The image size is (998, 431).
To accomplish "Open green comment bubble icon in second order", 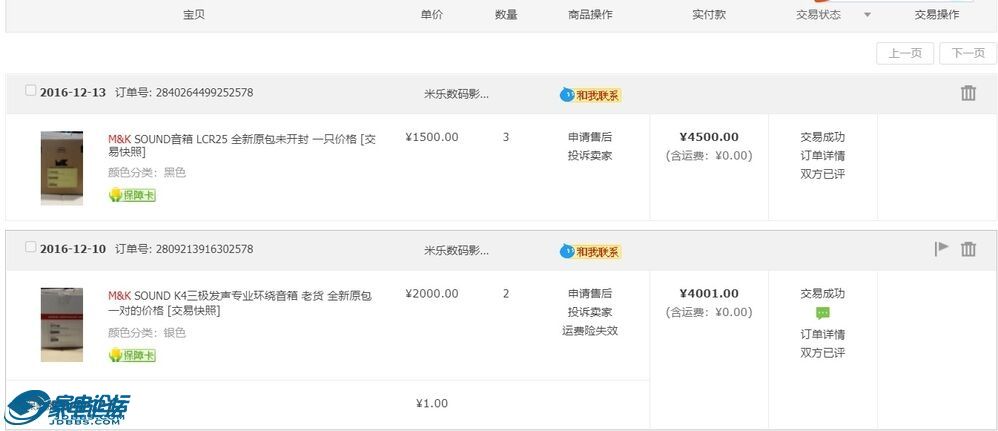I will click(822, 313).
